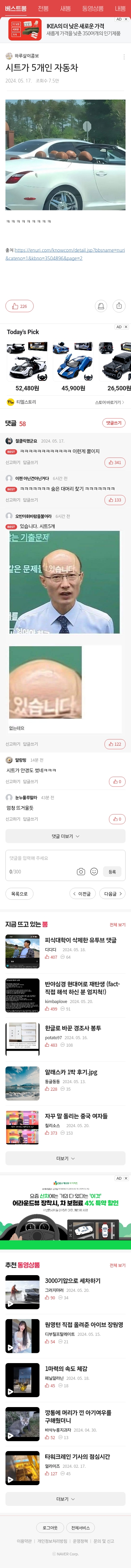
Task: Click 전체 보기 beside 지금 뜨고 있는 뿜
Action: coord(118,925)
